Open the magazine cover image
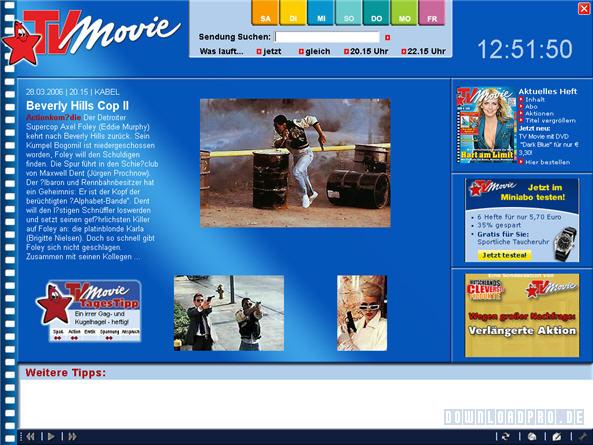 point(486,125)
